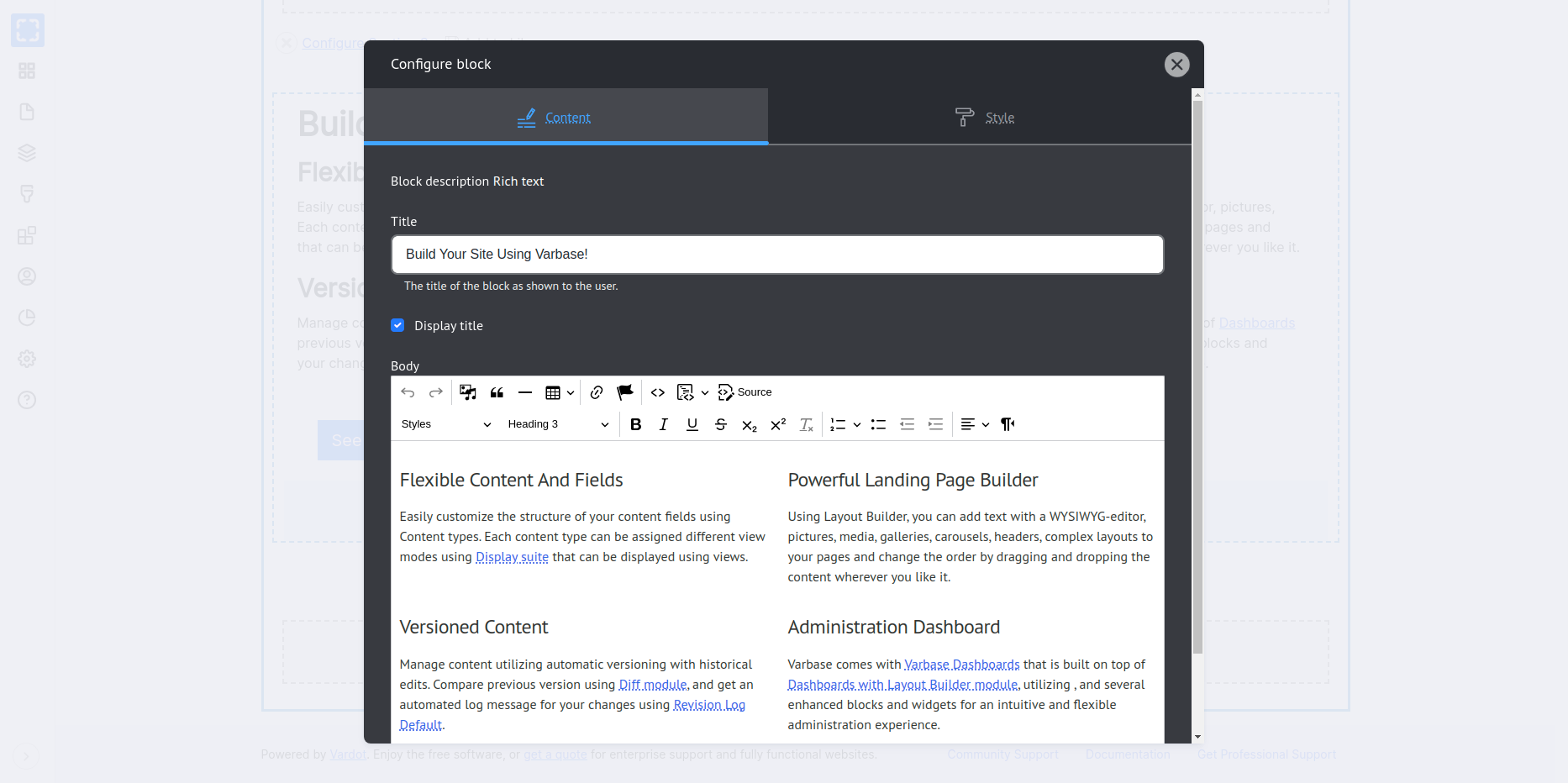Viewport: 1568px width, 783px height.
Task: Open the Documentation footer link
Action: coord(1128,754)
